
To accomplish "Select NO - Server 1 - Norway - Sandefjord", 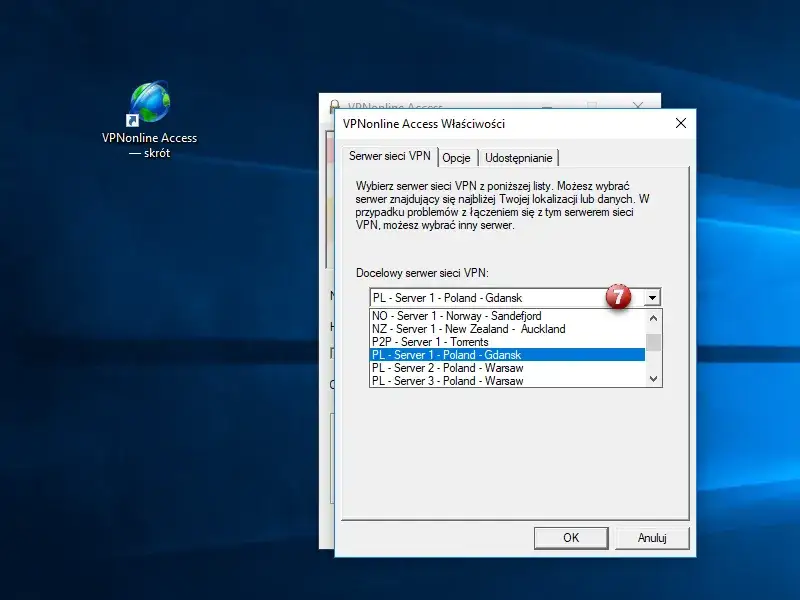I will tap(456, 316).
